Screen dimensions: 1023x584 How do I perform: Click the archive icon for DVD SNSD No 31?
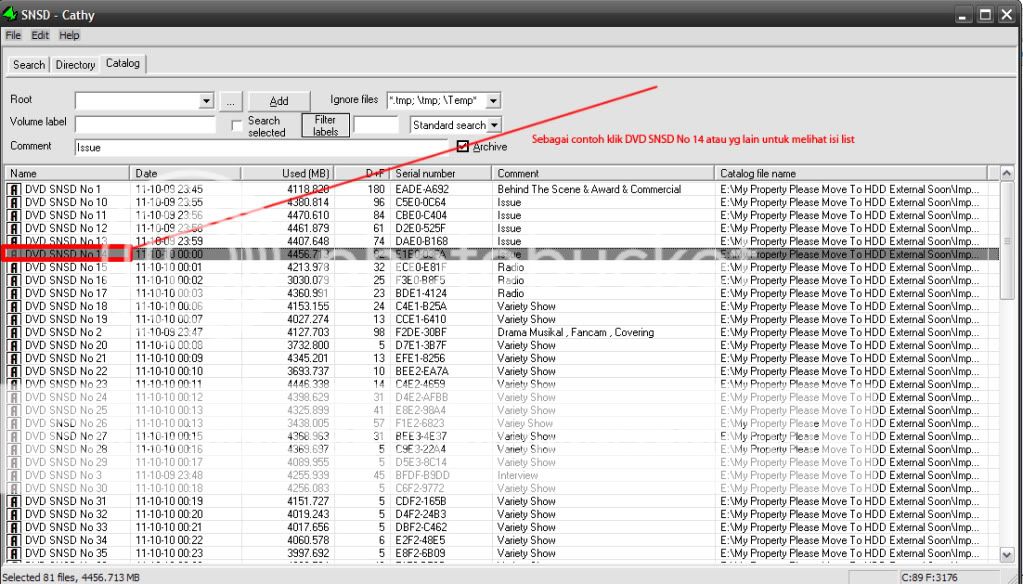point(14,502)
